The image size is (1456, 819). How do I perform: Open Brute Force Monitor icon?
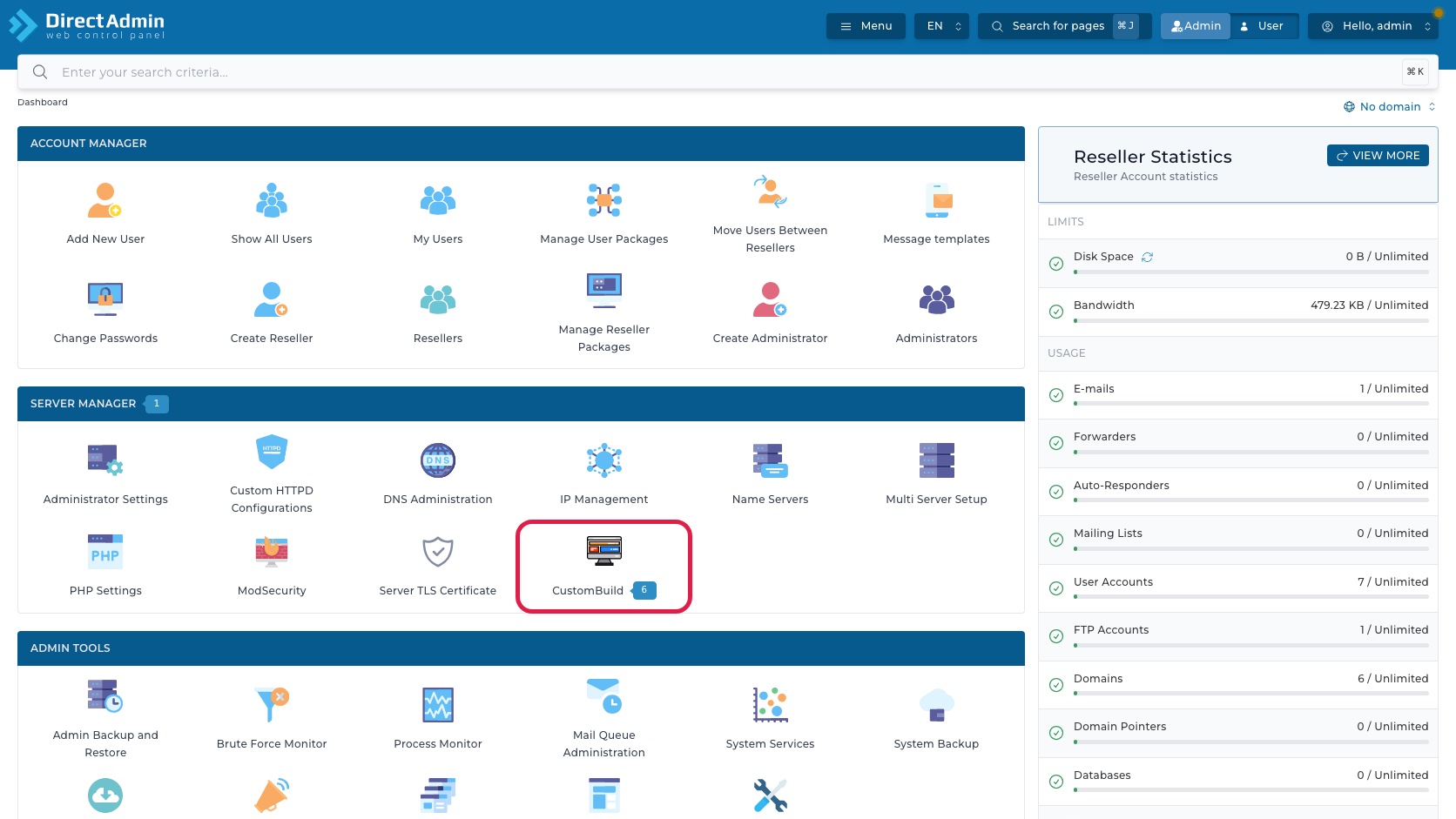pos(272,705)
